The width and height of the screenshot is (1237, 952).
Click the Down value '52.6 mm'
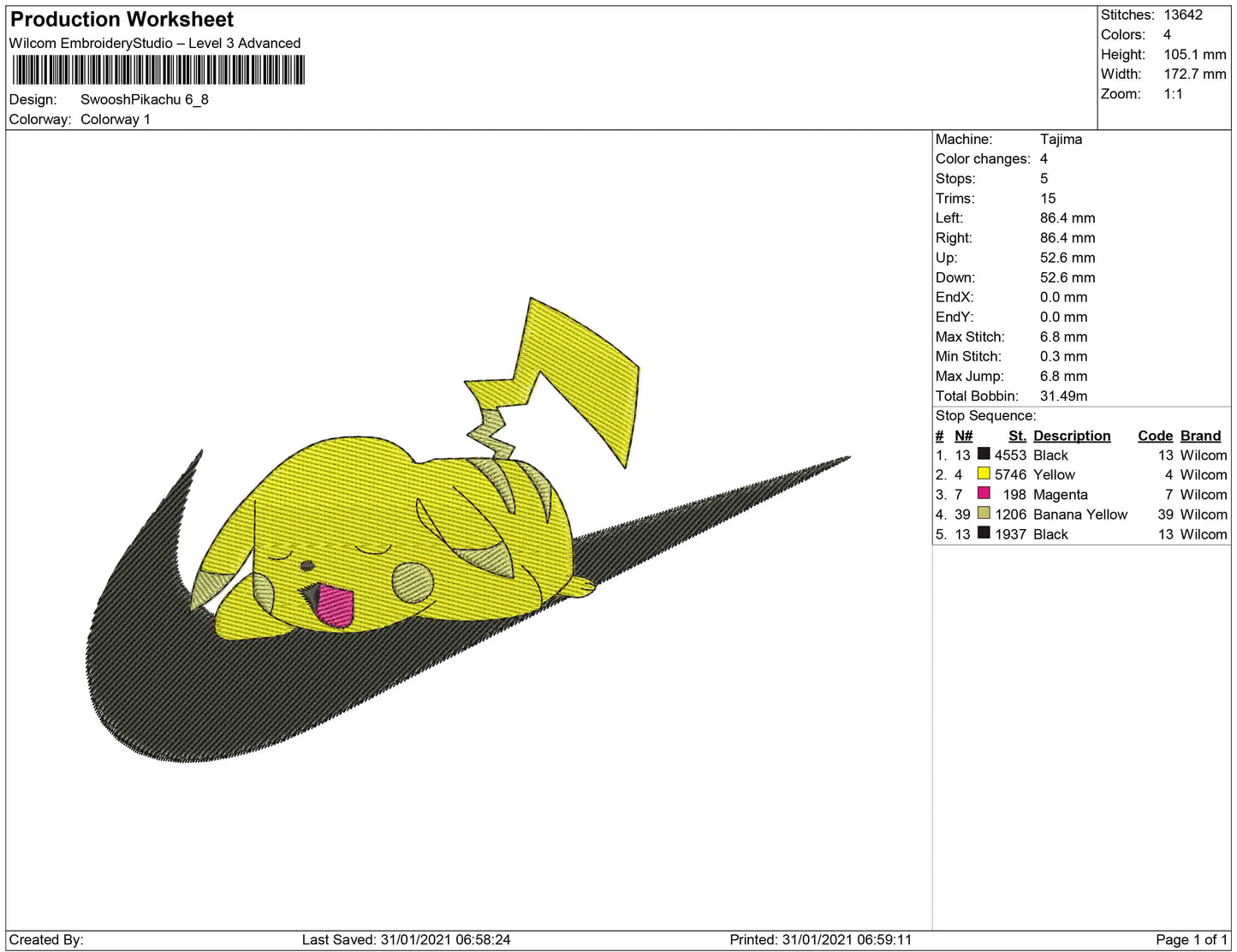pos(1068,277)
